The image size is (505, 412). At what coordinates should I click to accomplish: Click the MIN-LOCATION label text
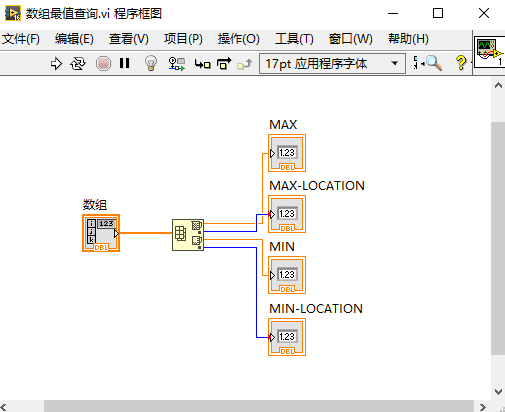[x=316, y=309]
